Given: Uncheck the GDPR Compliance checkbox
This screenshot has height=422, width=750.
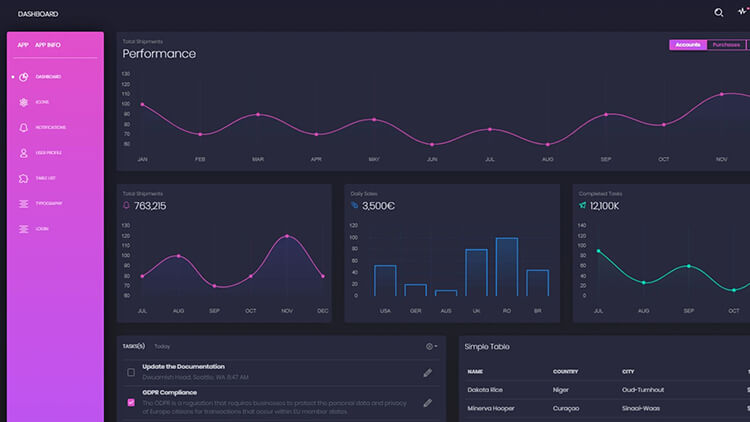Looking at the screenshot, I should click(131, 402).
